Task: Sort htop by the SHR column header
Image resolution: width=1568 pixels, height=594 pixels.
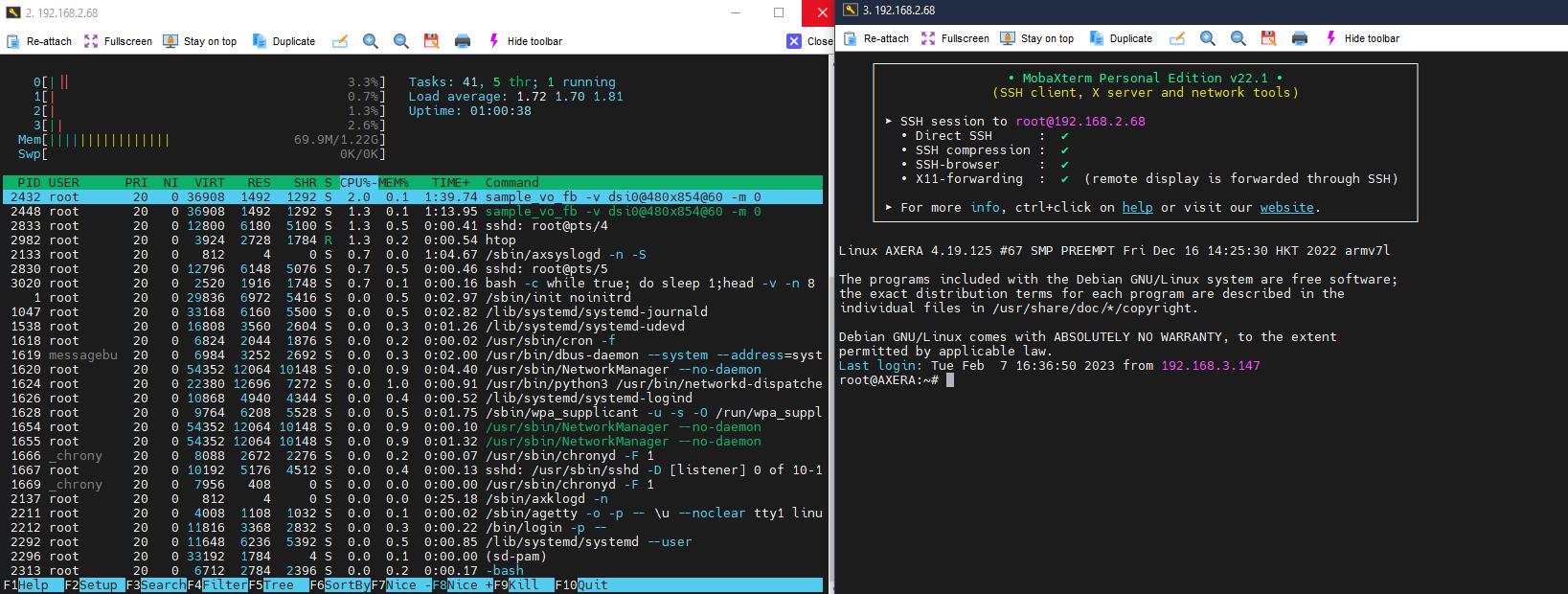Action: (x=305, y=182)
